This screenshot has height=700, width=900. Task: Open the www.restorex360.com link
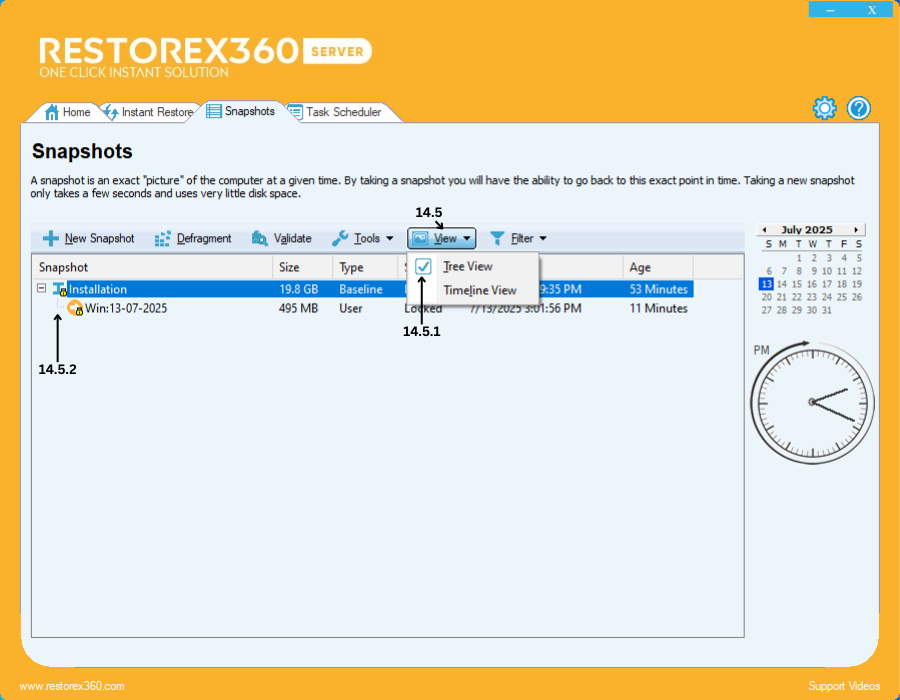[x=72, y=686]
